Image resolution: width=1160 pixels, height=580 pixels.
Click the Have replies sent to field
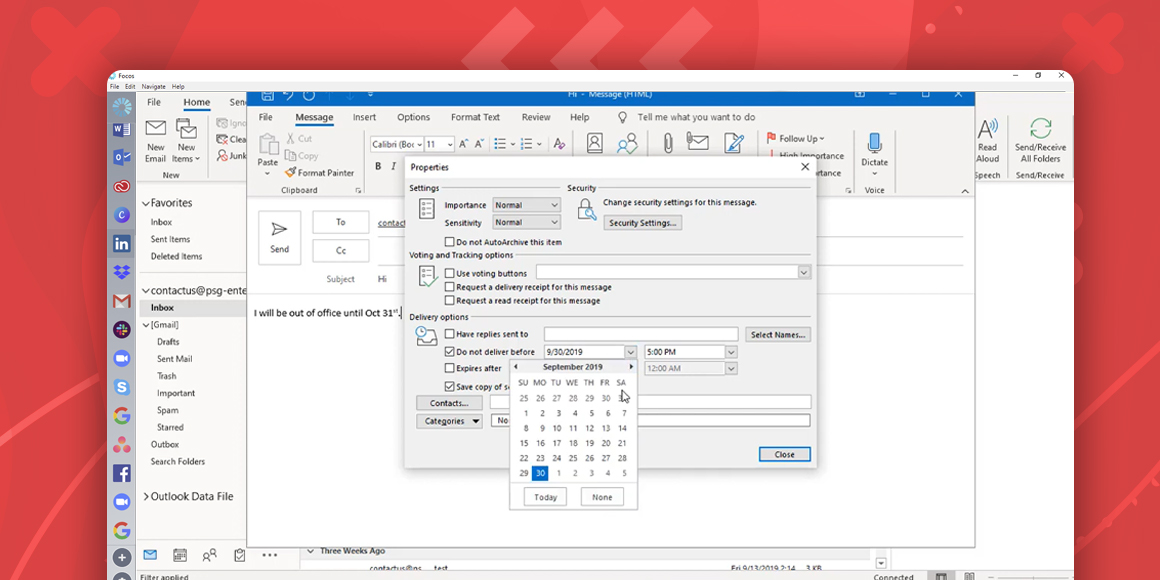coord(641,334)
